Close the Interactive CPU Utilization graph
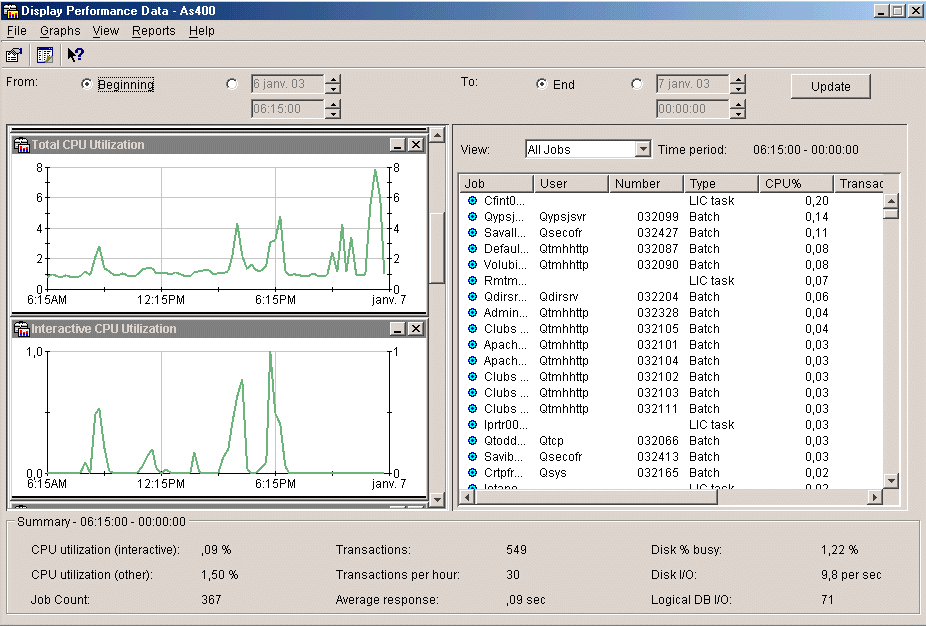This screenshot has width=926, height=626. click(x=416, y=329)
